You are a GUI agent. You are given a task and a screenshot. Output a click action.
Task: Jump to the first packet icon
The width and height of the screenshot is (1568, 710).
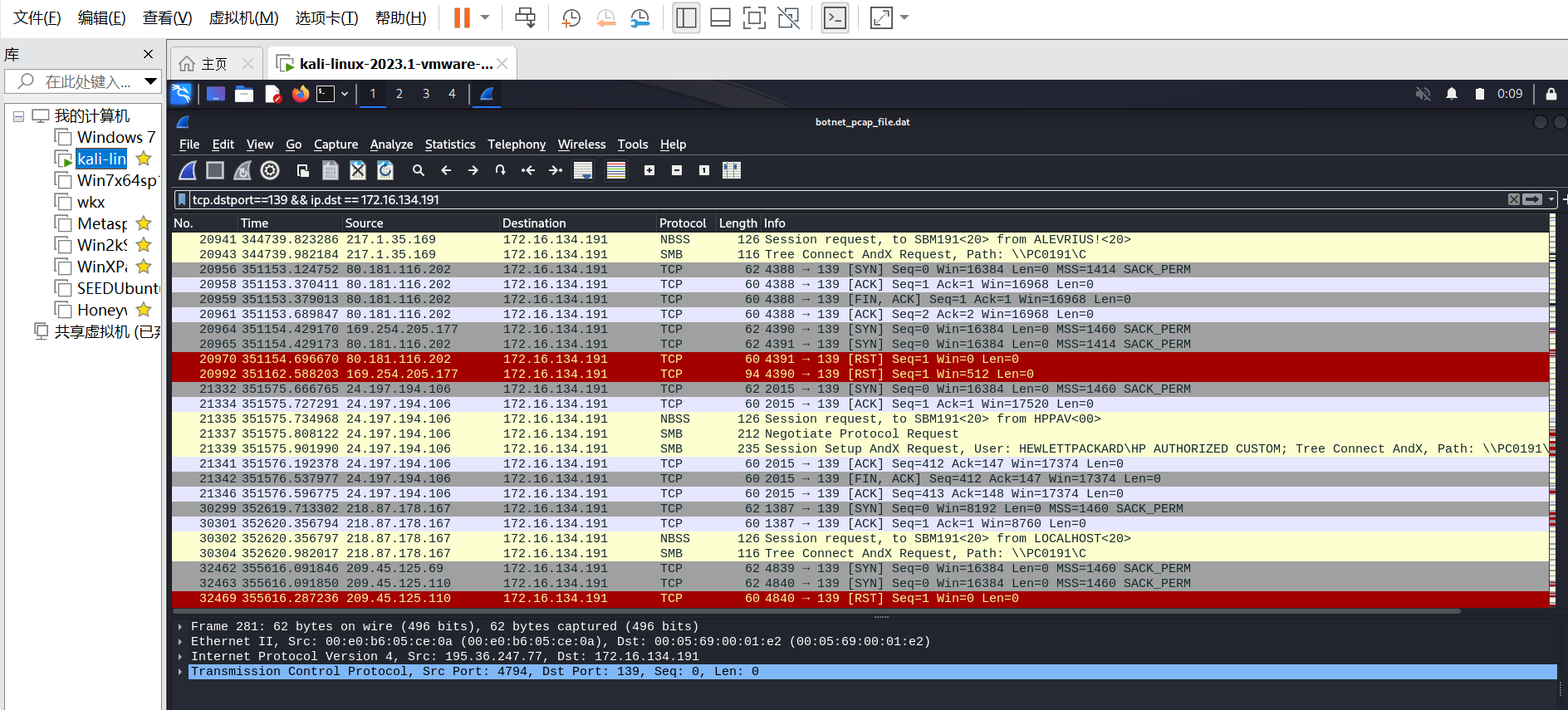coord(528,170)
